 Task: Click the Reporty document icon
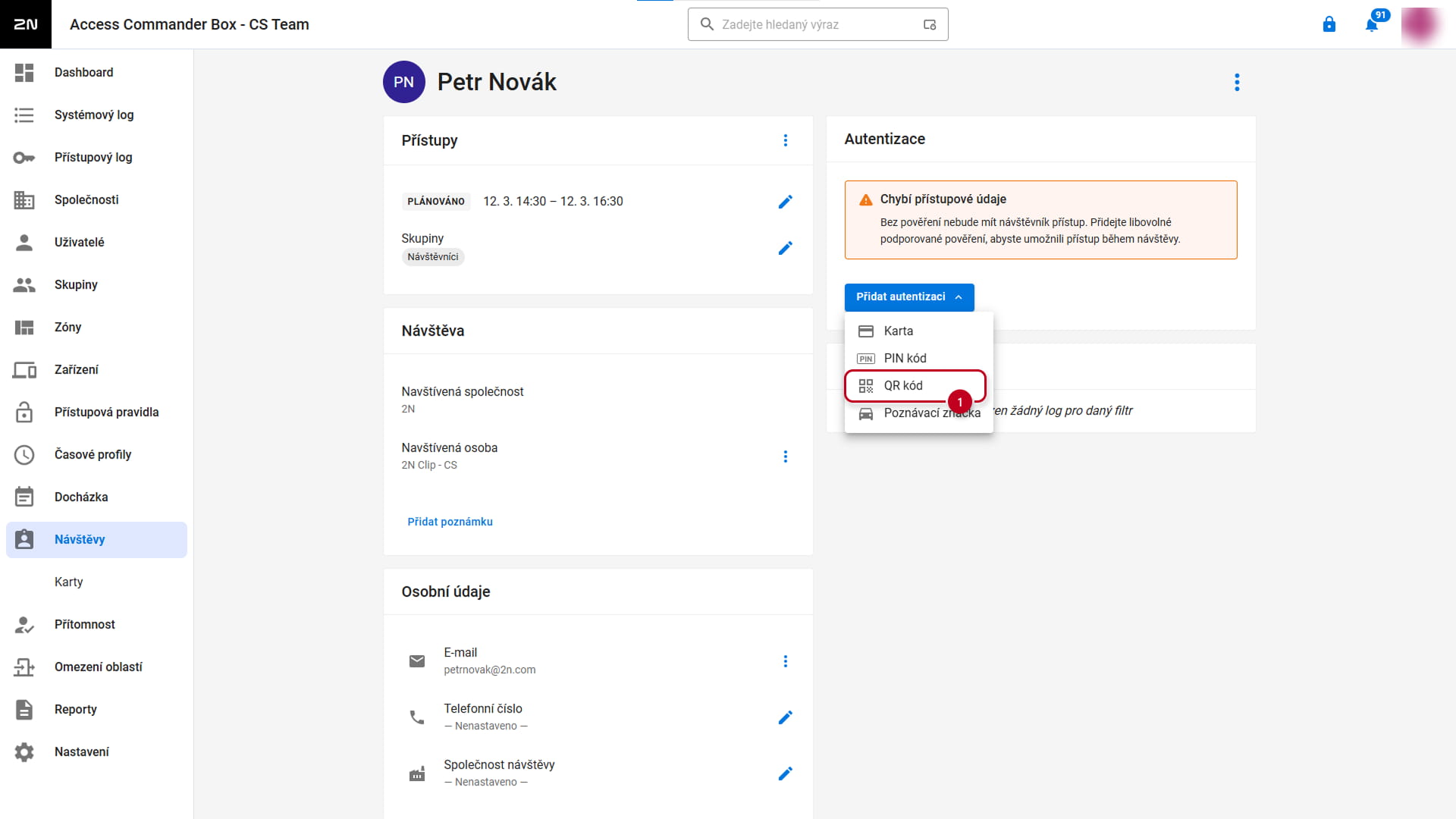(24, 710)
